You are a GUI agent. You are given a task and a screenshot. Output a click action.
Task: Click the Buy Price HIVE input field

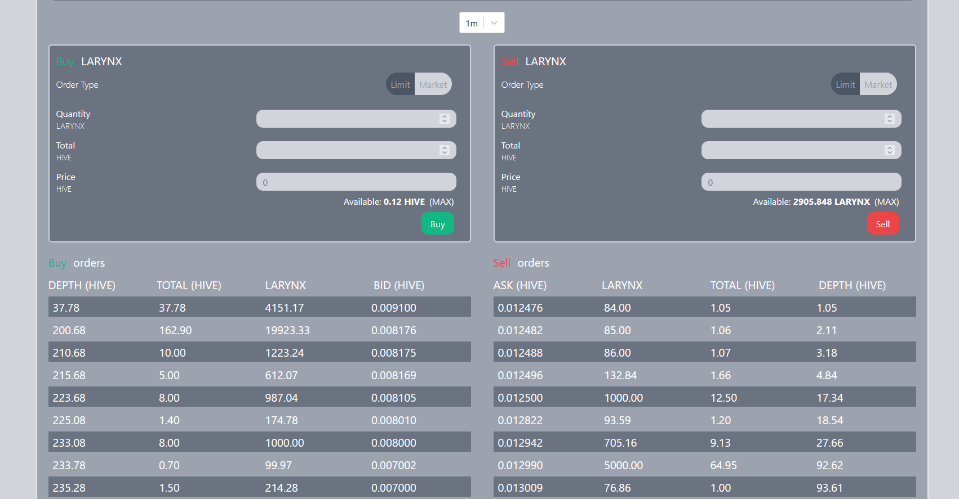[x=356, y=182]
